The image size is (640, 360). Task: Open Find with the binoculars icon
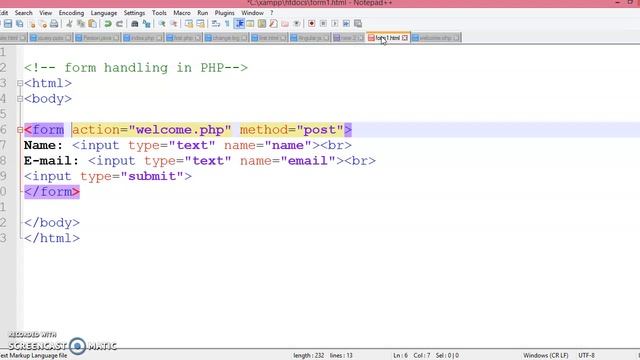[134, 24]
